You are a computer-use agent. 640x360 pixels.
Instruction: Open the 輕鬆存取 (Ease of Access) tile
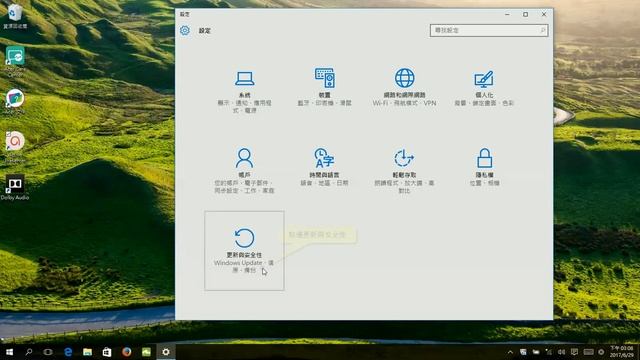pyautogui.click(x=404, y=171)
